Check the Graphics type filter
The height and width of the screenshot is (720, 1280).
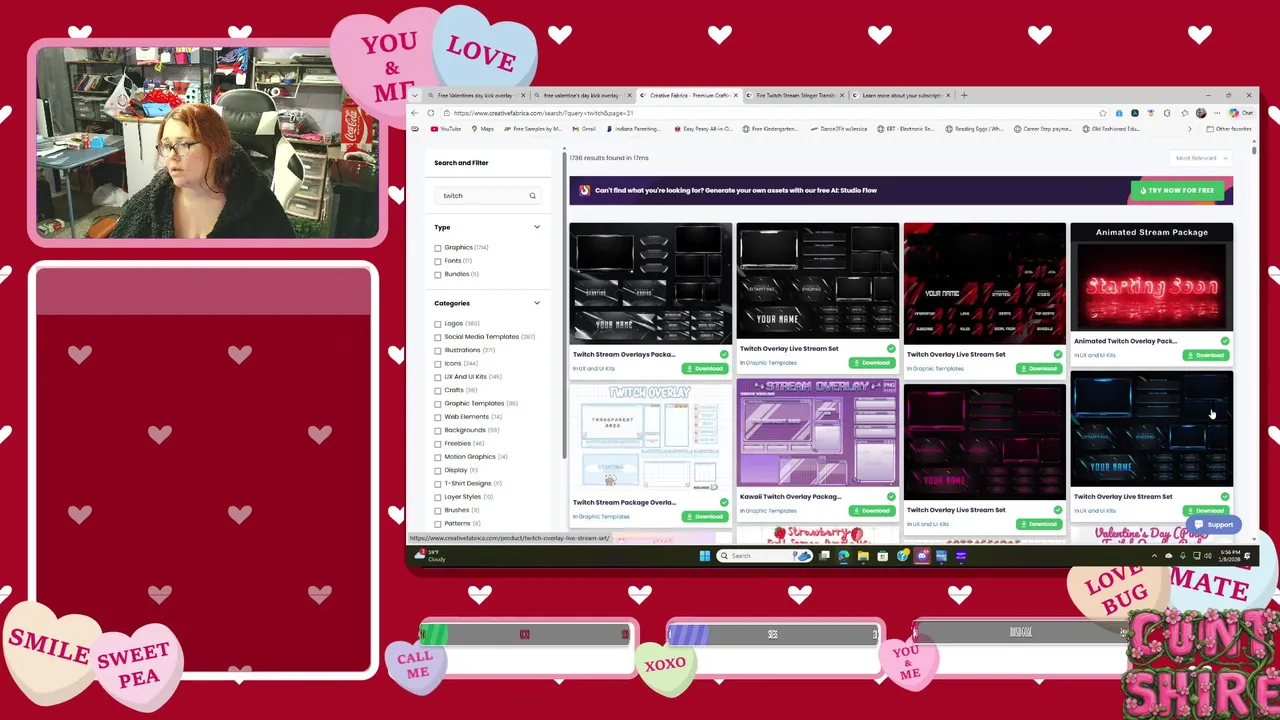[438, 248]
